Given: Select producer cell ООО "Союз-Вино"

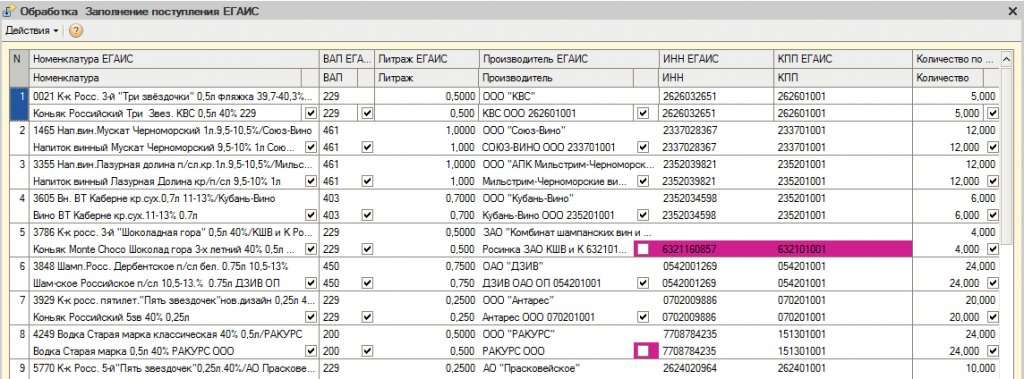Looking at the screenshot, I should coord(569,130).
